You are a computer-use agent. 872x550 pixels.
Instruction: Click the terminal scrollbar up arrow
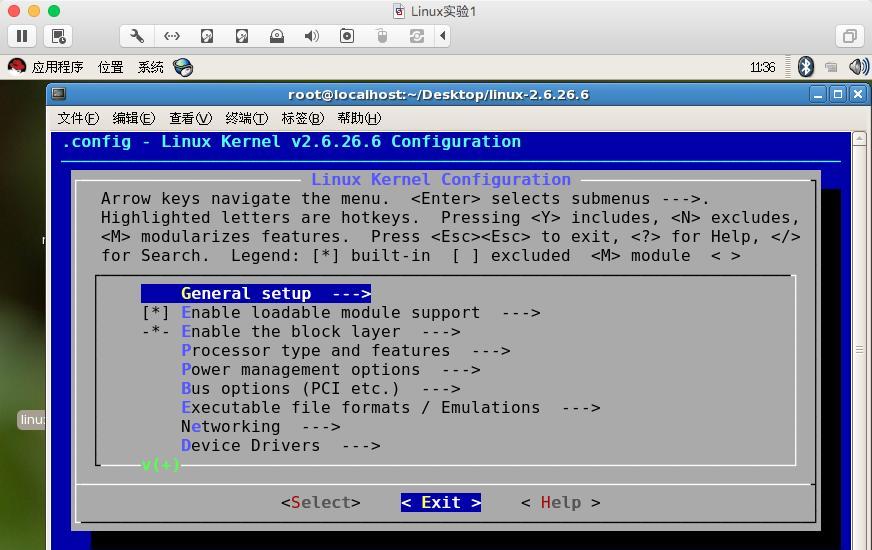[859, 138]
